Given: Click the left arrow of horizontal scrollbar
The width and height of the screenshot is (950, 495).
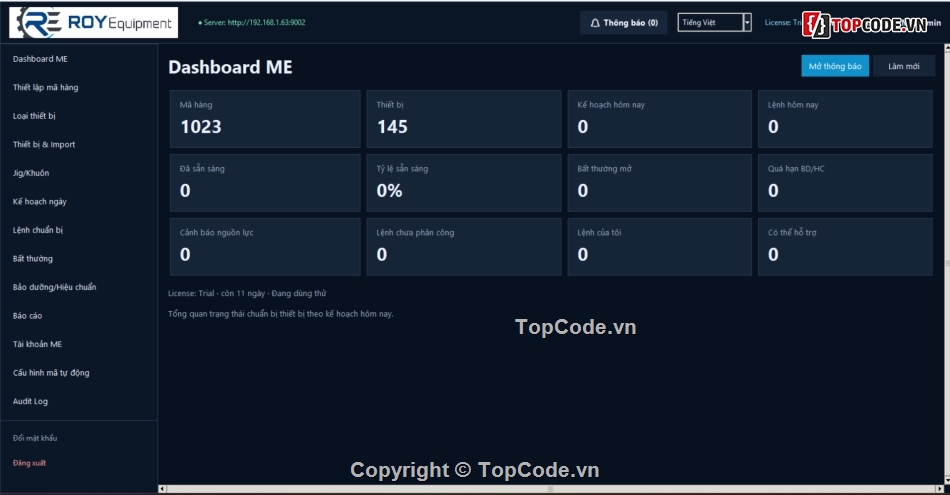Looking at the screenshot, I should click(162, 488).
